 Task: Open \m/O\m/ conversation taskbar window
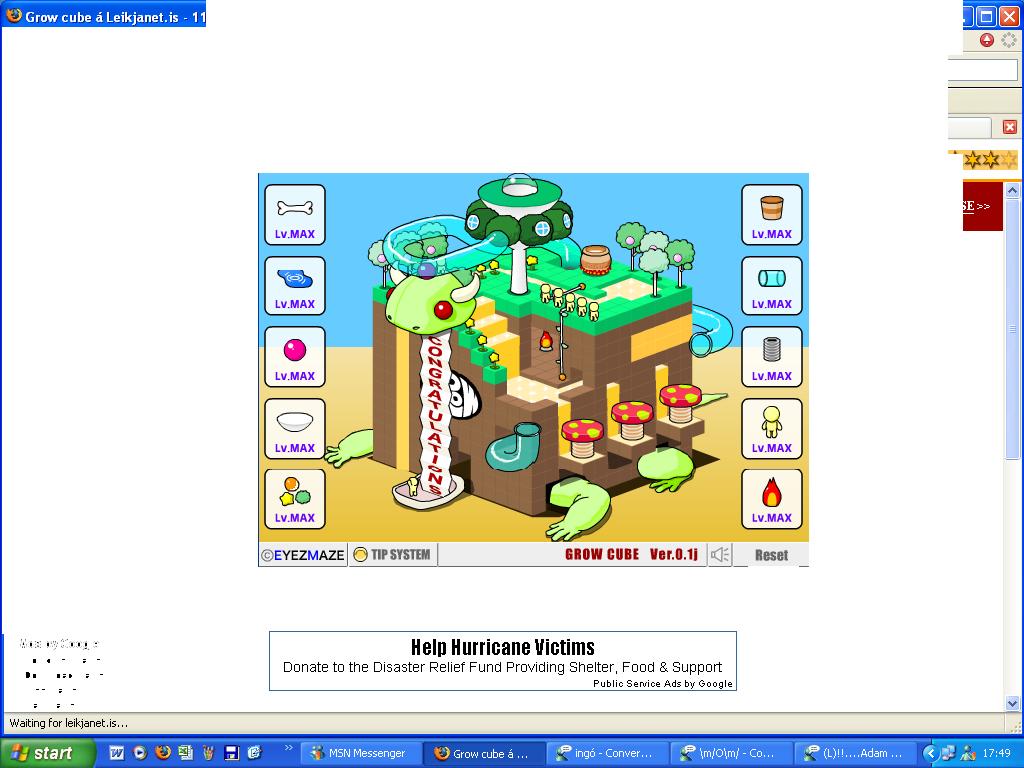[731, 753]
